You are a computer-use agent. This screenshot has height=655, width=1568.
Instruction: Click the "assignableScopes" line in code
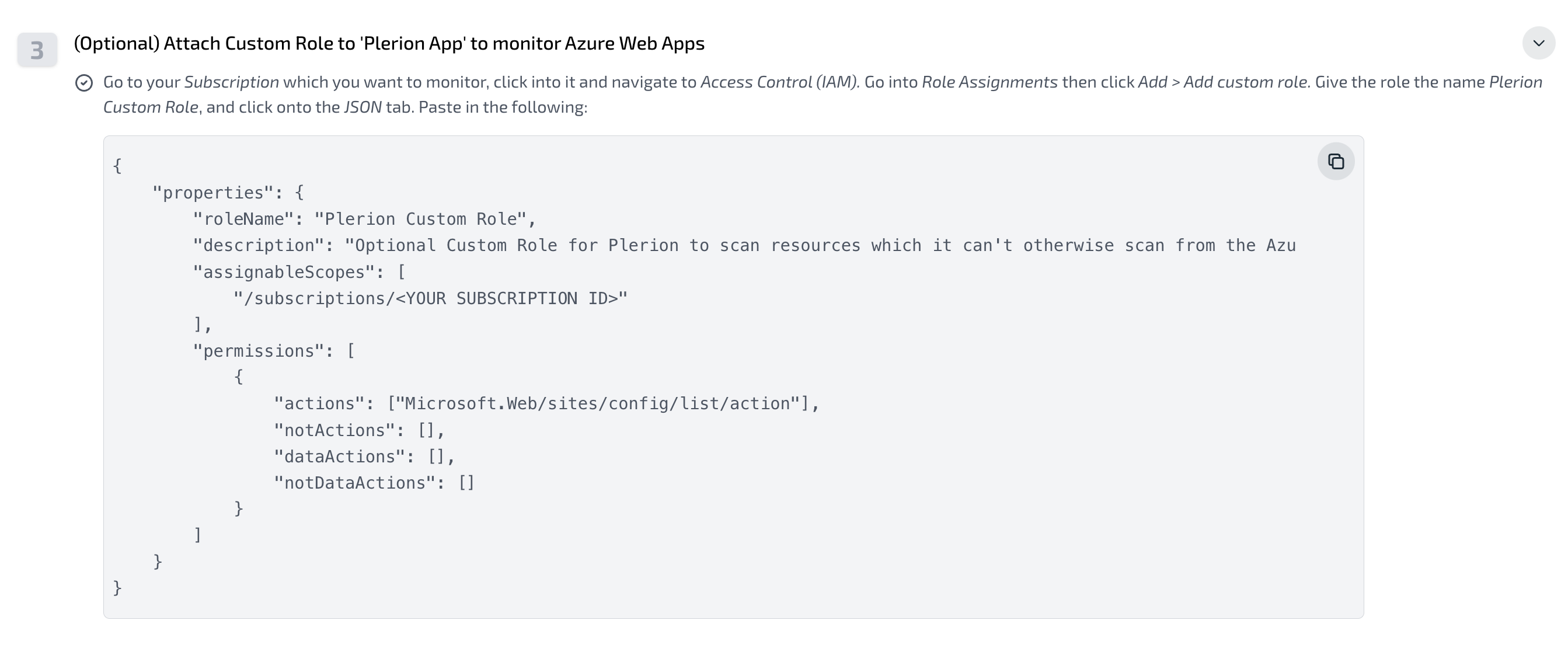298,272
